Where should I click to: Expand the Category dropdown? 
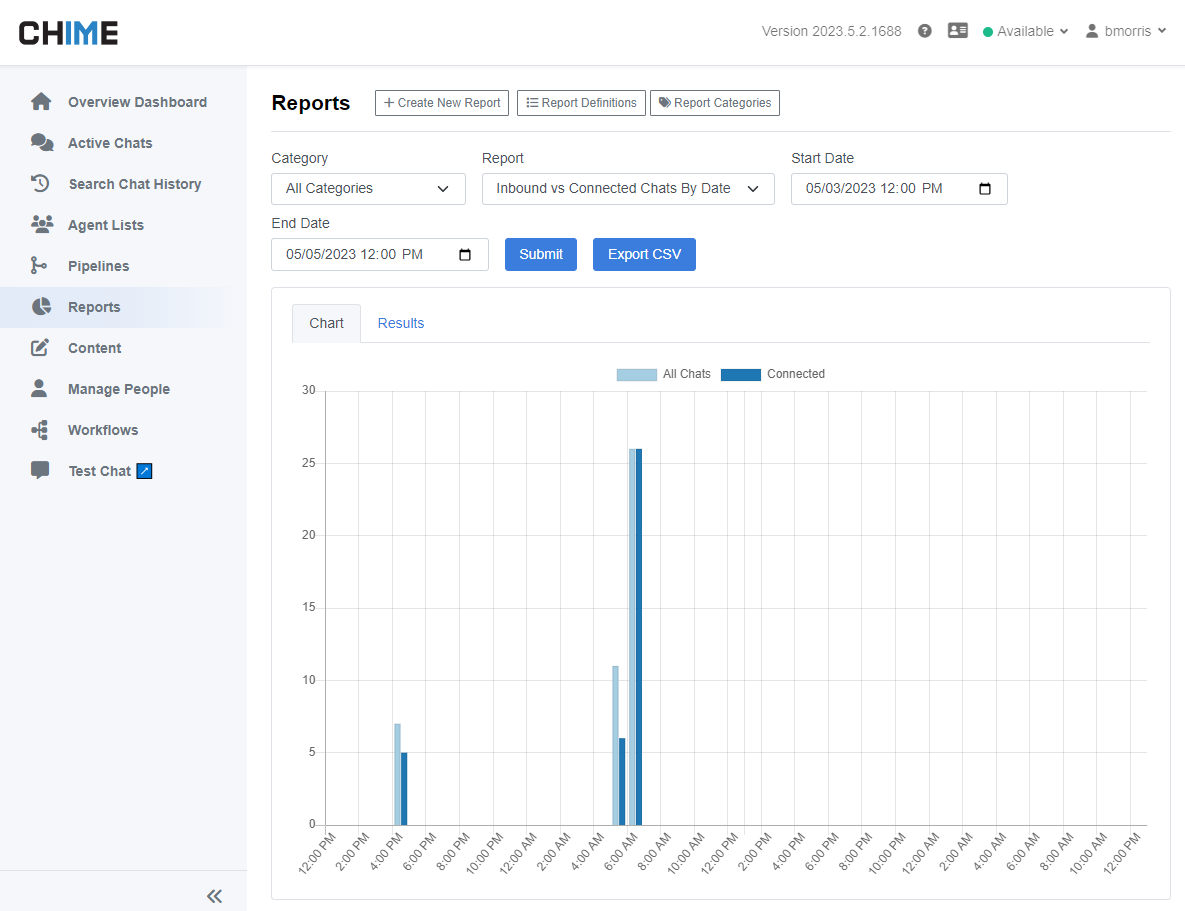pos(368,189)
